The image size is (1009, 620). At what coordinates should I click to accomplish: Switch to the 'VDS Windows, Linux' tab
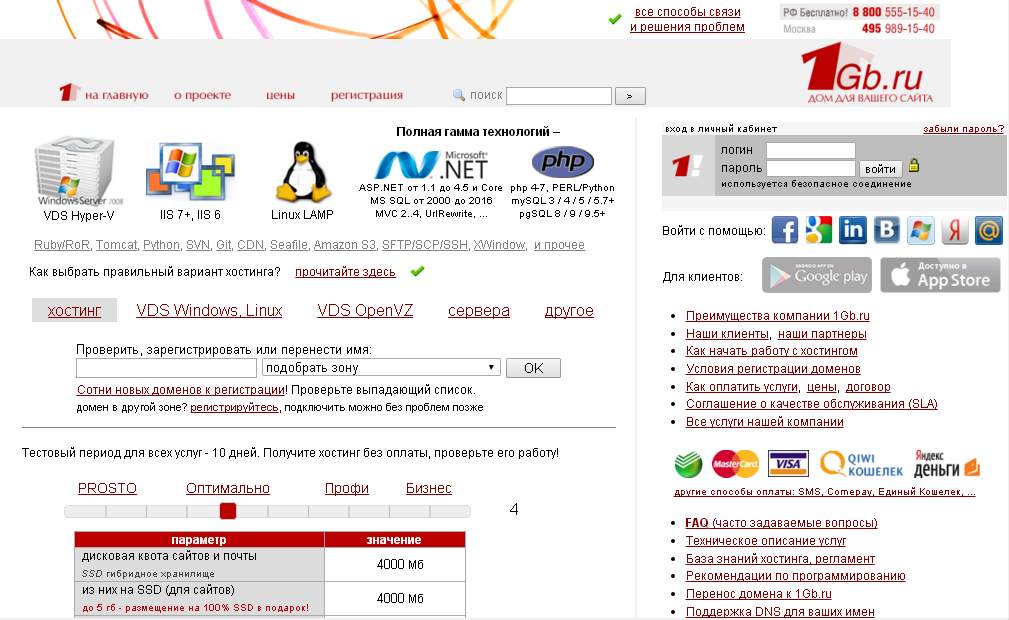pyautogui.click(x=209, y=310)
